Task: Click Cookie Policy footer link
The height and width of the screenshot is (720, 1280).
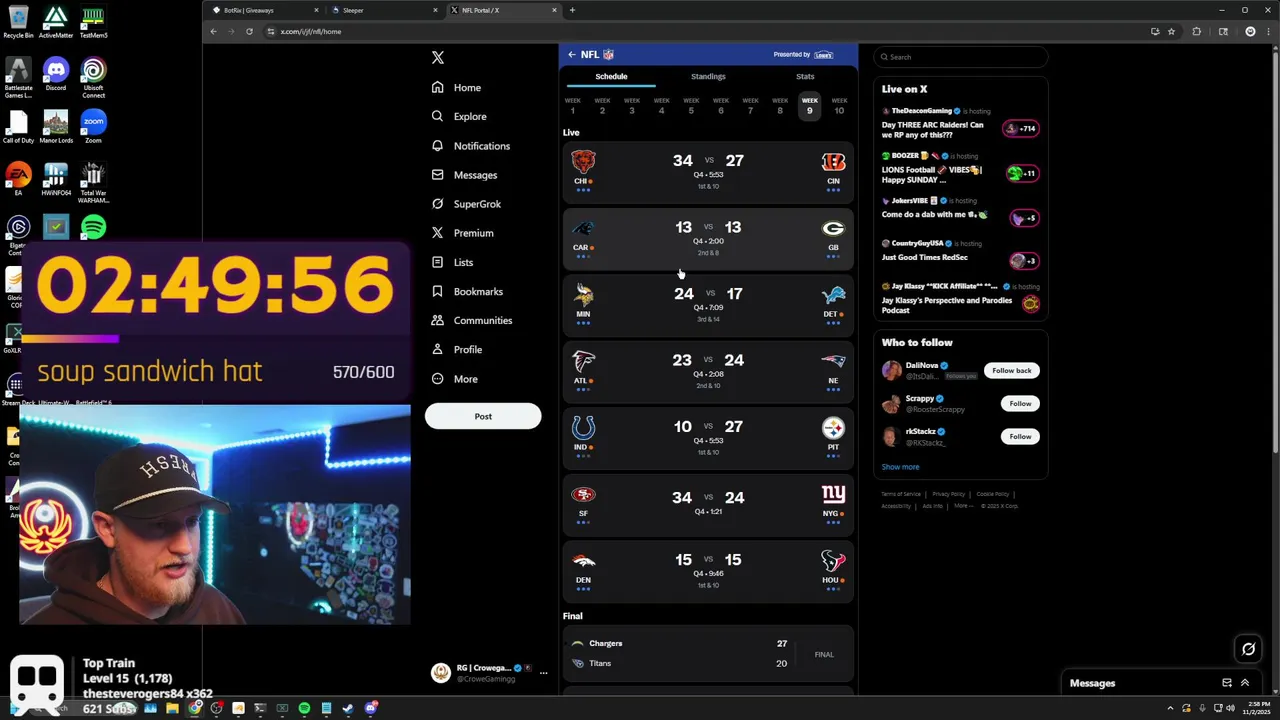Action: pos(993,494)
